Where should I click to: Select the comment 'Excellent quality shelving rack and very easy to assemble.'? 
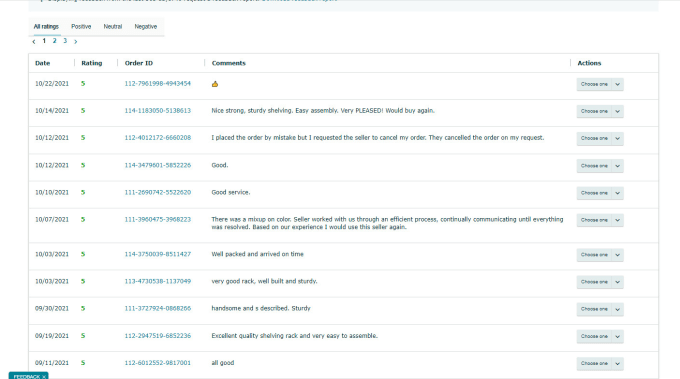pyautogui.click(x=294, y=336)
